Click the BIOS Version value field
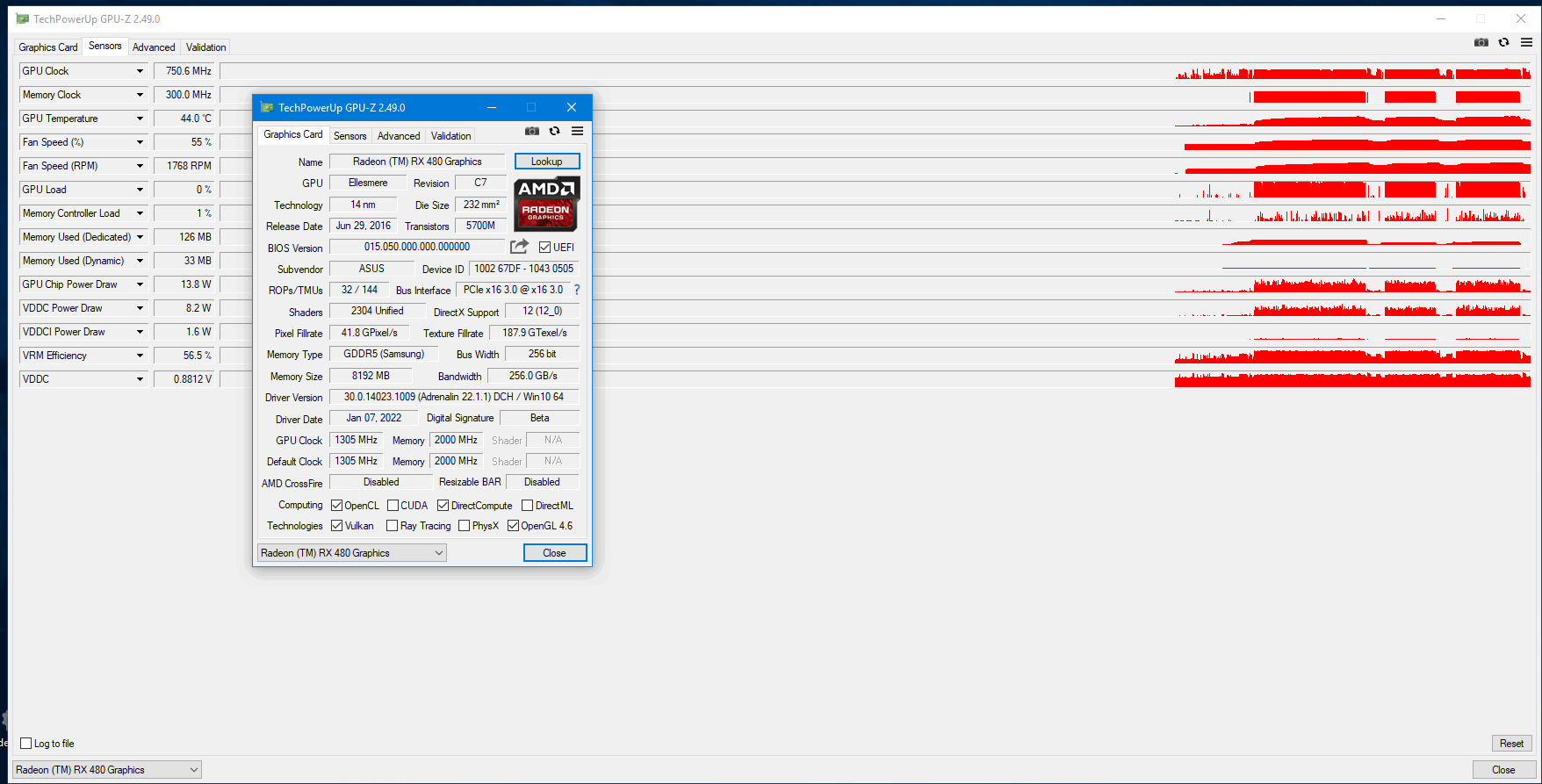The height and width of the screenshot is (784, 1542). [x=417, y=248]
